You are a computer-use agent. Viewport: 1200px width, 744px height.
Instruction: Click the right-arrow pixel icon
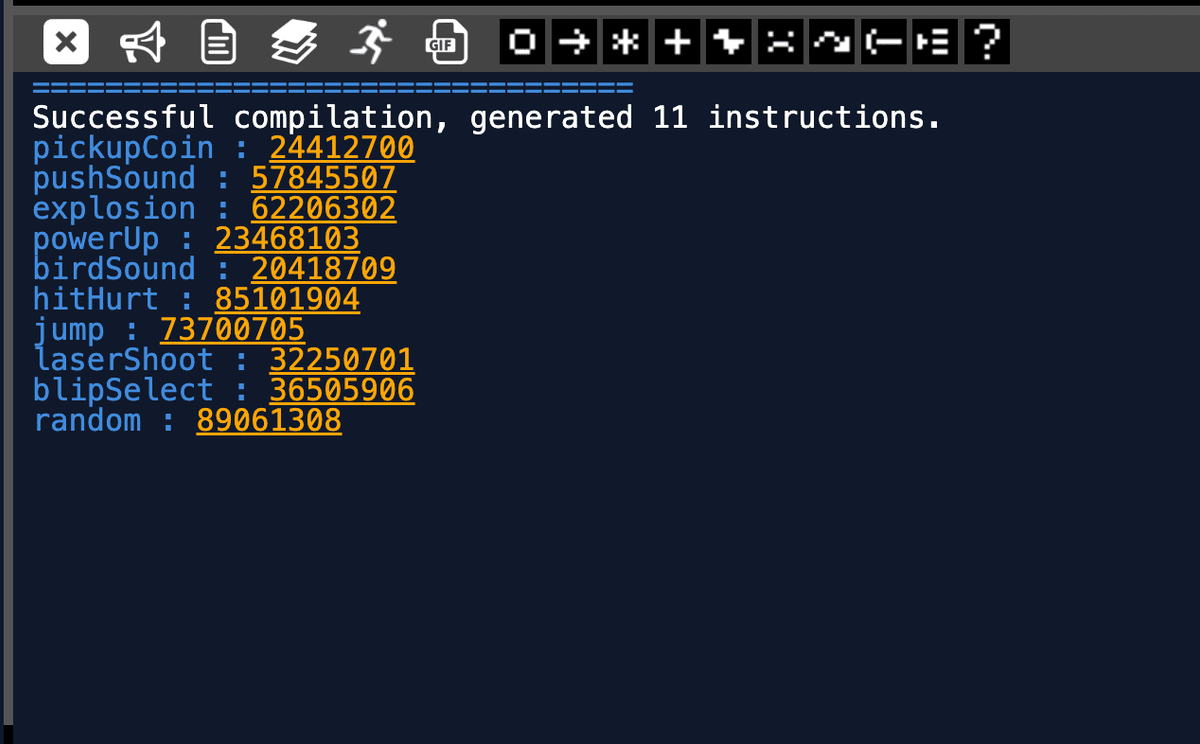point(573,41)
